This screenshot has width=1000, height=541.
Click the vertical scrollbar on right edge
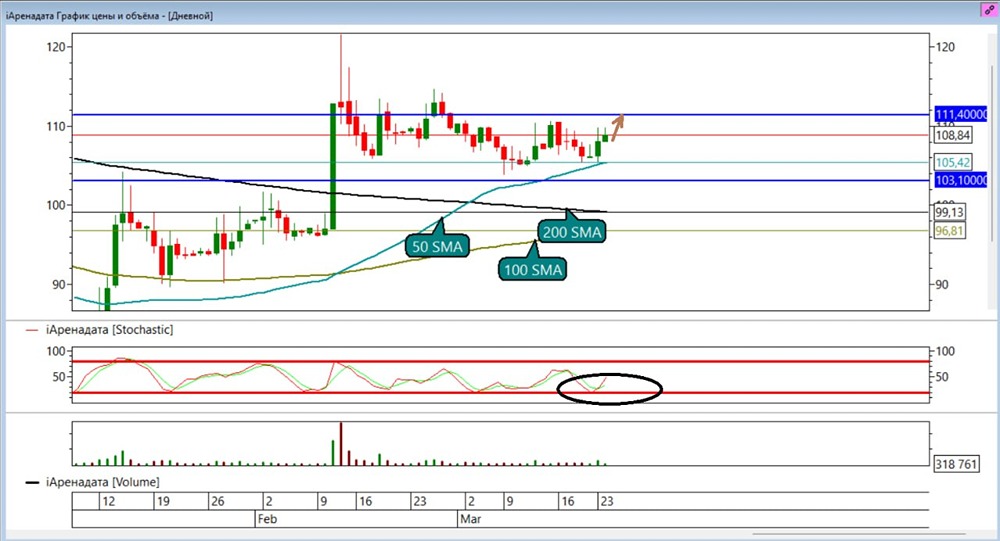click(x=992, y=153)
